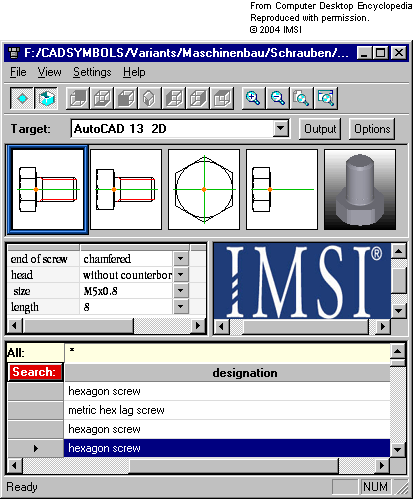Select the hexagonal isometric view icon
Viewport: 413px width, 499px height.
[150, 98]
